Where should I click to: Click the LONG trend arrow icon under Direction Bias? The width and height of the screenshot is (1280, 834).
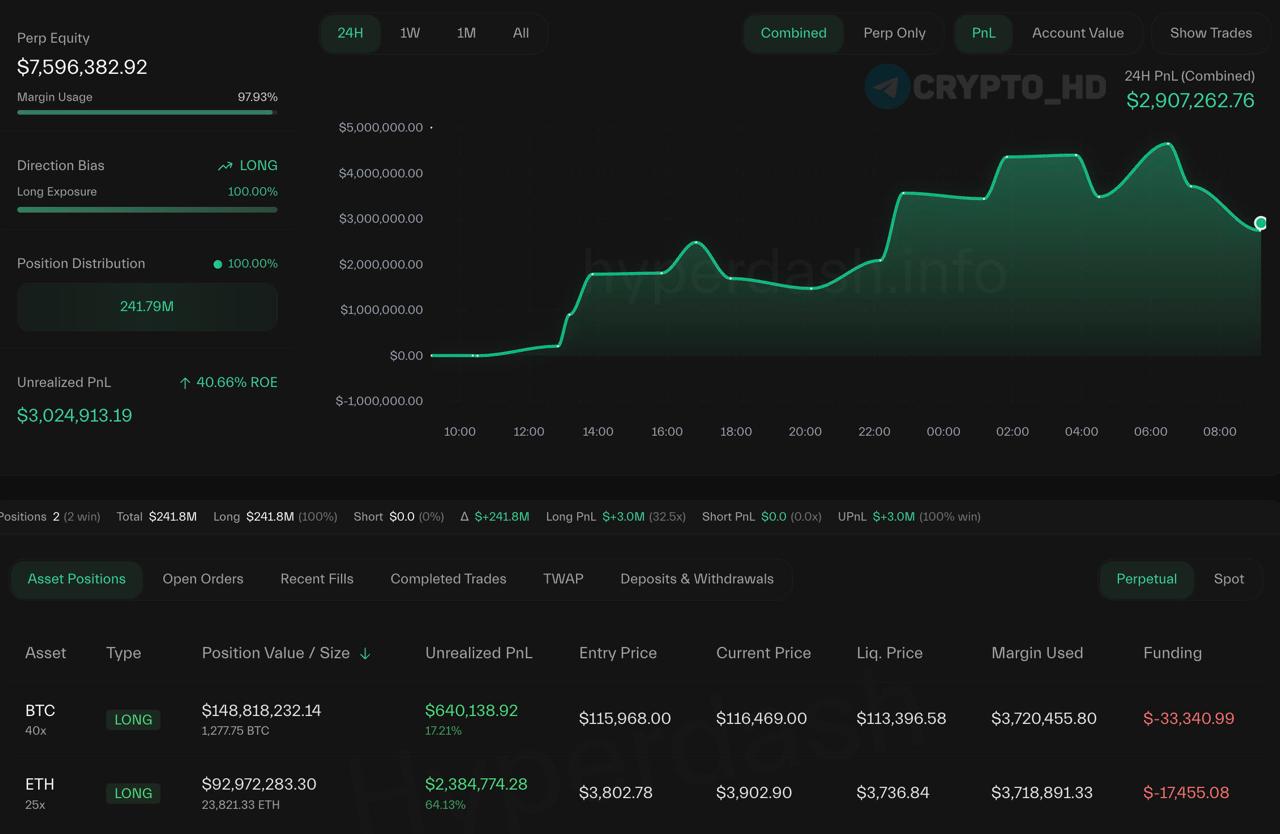point(225,166)
